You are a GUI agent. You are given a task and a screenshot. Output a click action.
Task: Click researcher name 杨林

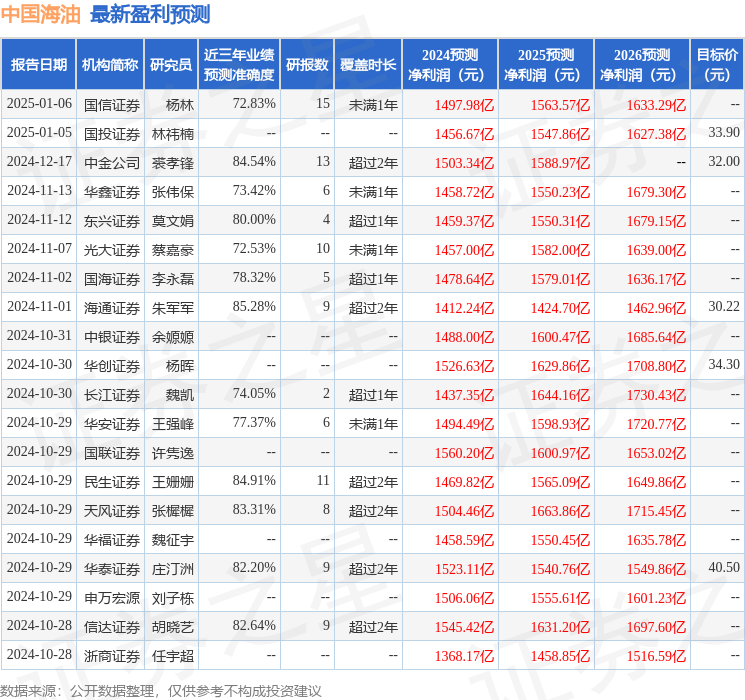(180, 105)
